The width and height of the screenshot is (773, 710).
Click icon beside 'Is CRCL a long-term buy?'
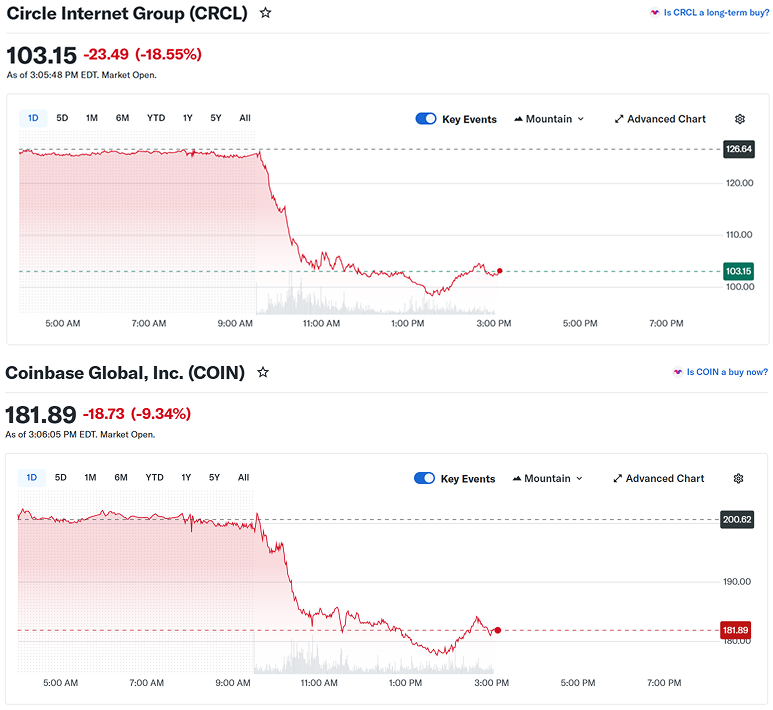(x=655, y=13)
